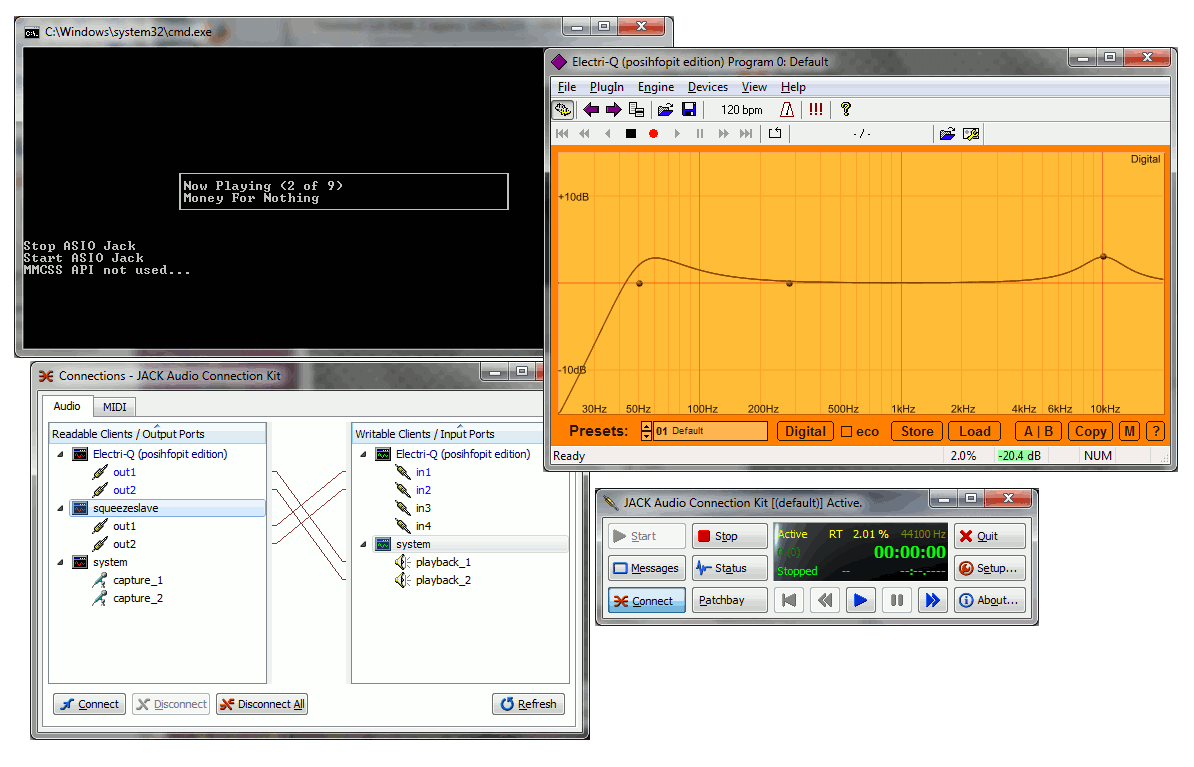
Task: Open the File menu in Electri-Q
Action: tap(567, 87)
